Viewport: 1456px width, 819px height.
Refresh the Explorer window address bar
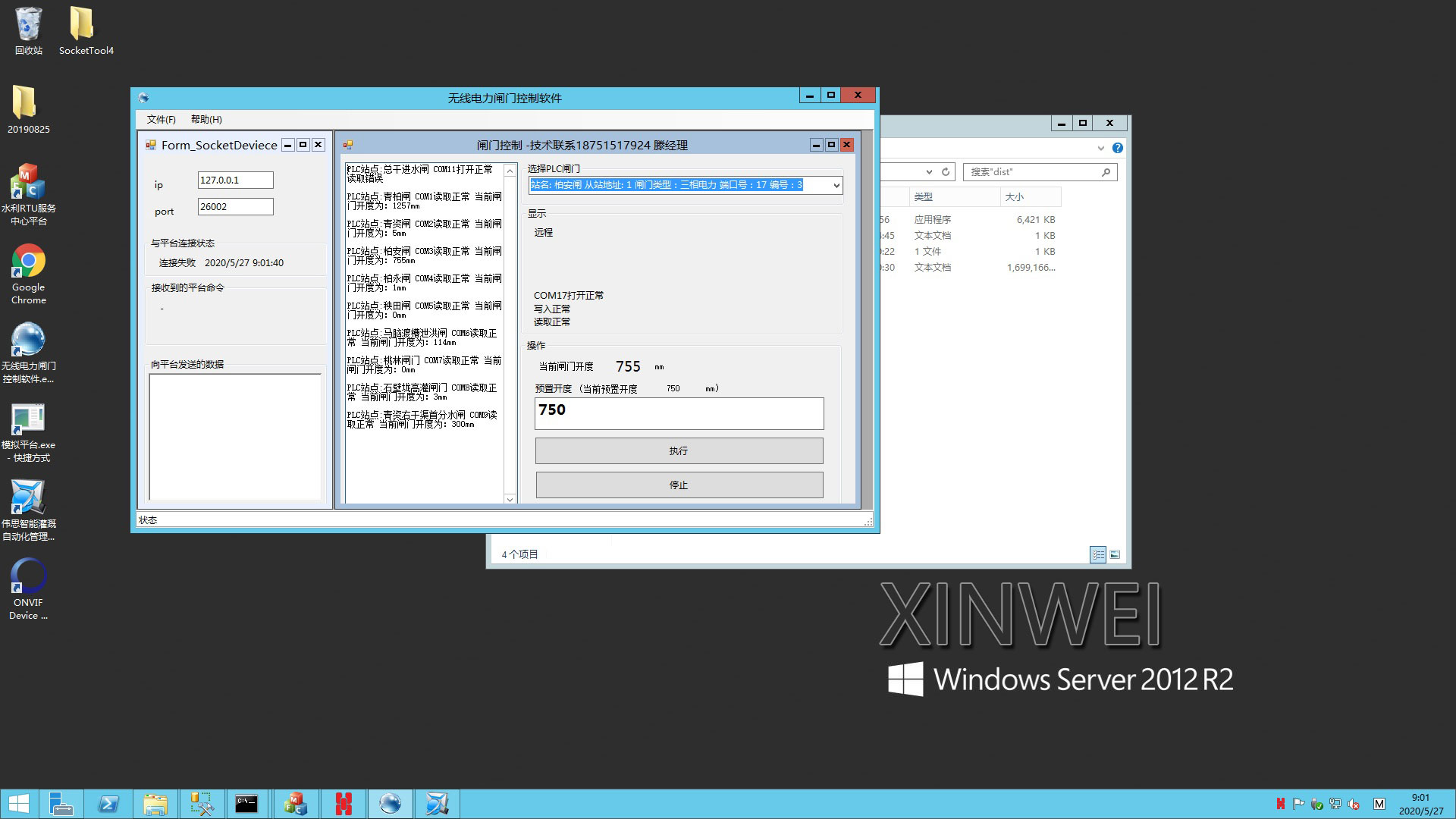pos(946,172)
